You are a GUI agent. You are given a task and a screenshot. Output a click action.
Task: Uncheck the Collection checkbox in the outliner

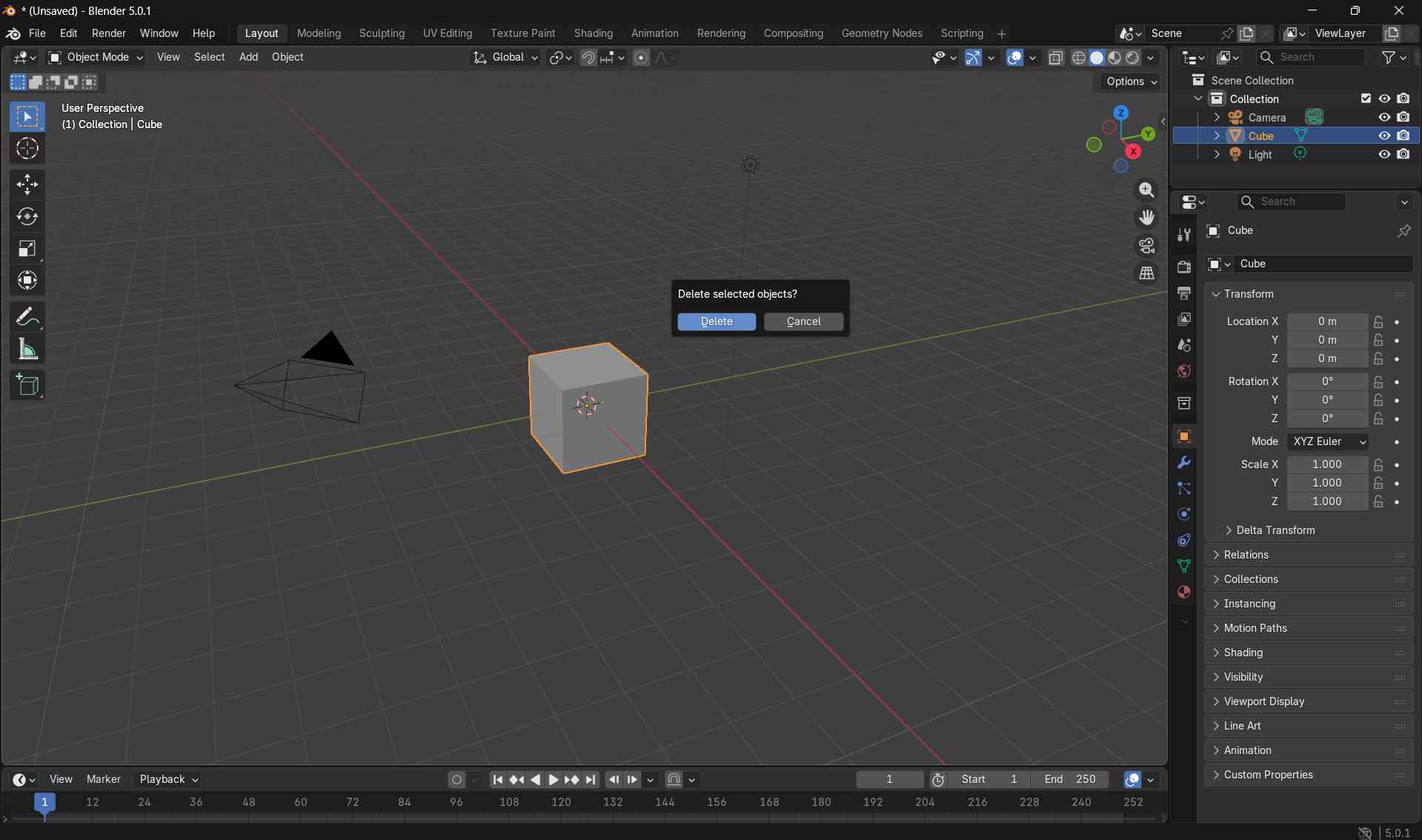coord(1366,98)
